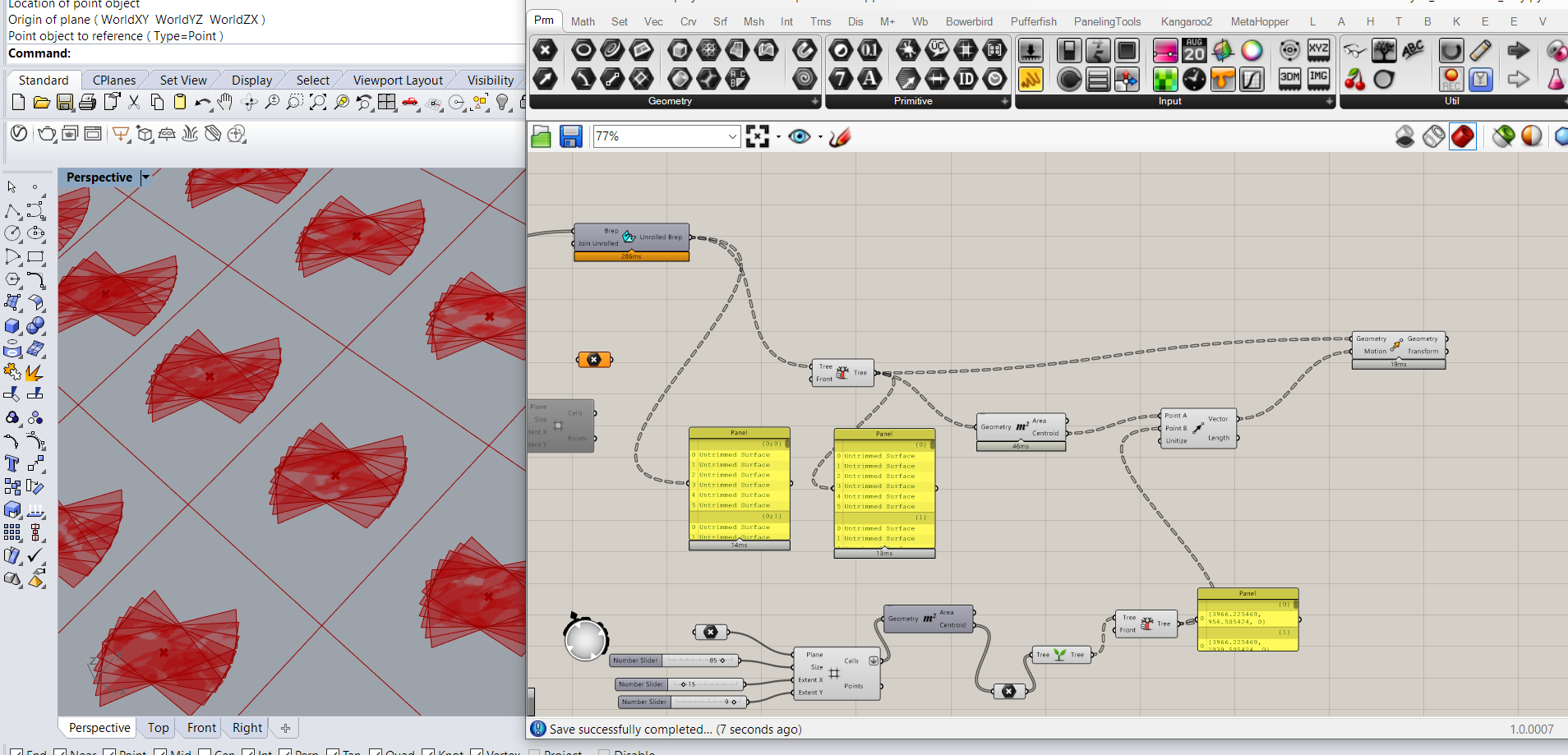The height and width of the screenshot is (755, 1568).
Task: Switch to Rhino four-viewport layout icon
Action: point(387,103)
